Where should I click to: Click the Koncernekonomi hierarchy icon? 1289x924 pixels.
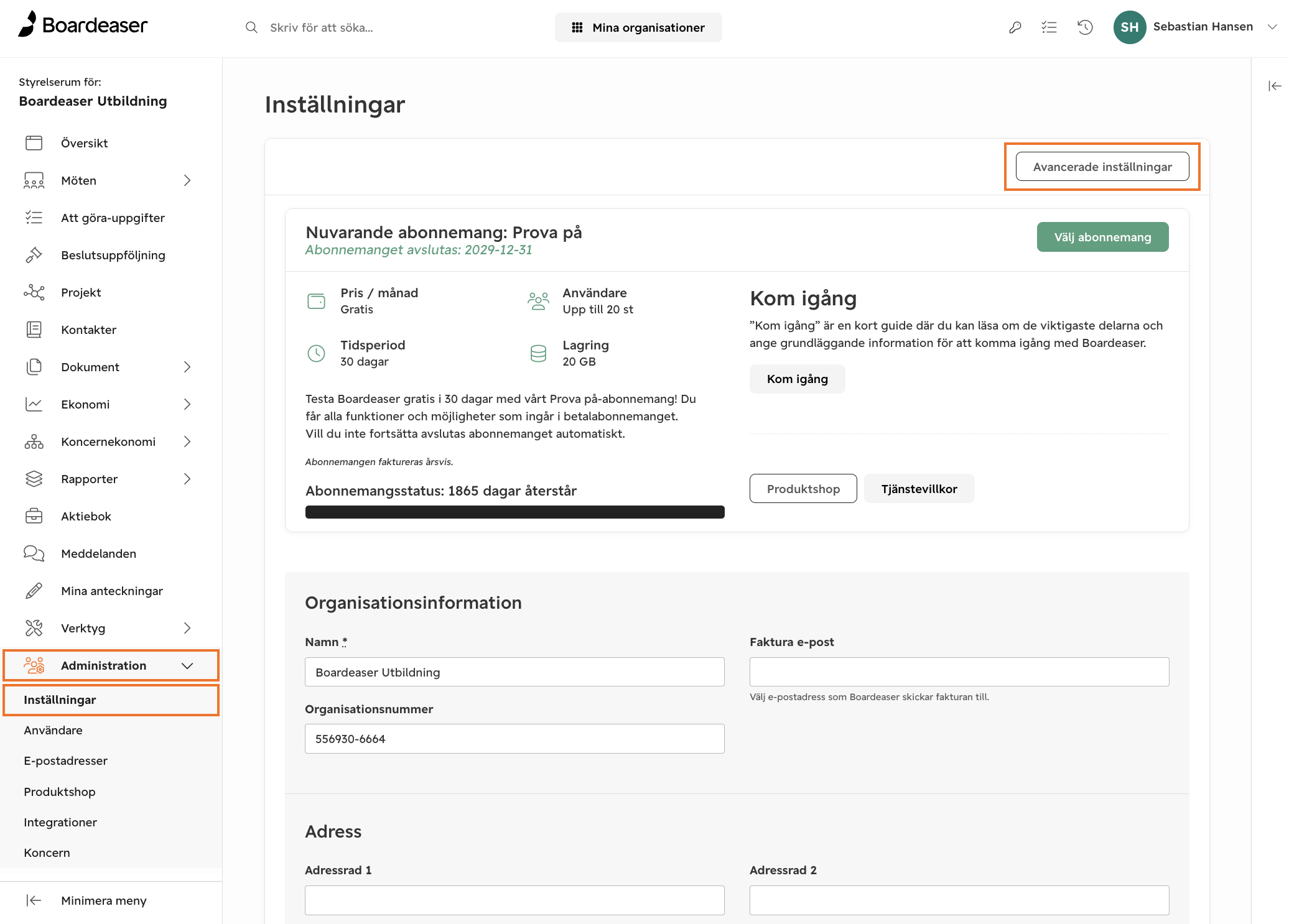point(34,441)
